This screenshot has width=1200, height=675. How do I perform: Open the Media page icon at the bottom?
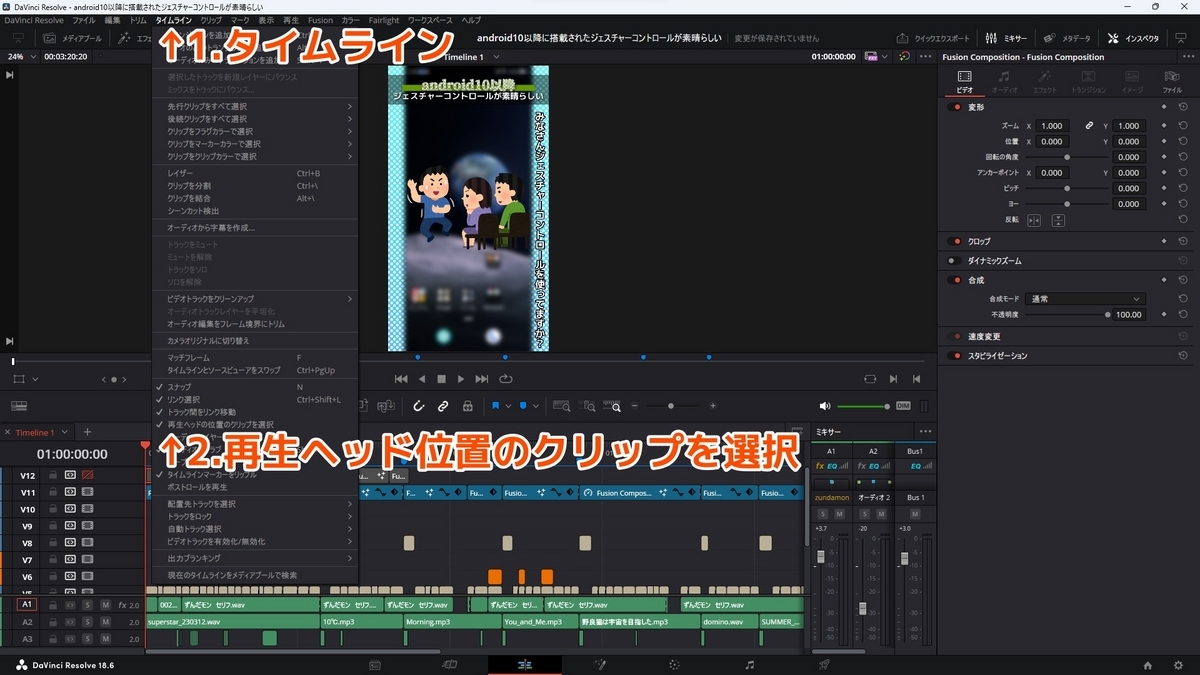tap(375, 663)
